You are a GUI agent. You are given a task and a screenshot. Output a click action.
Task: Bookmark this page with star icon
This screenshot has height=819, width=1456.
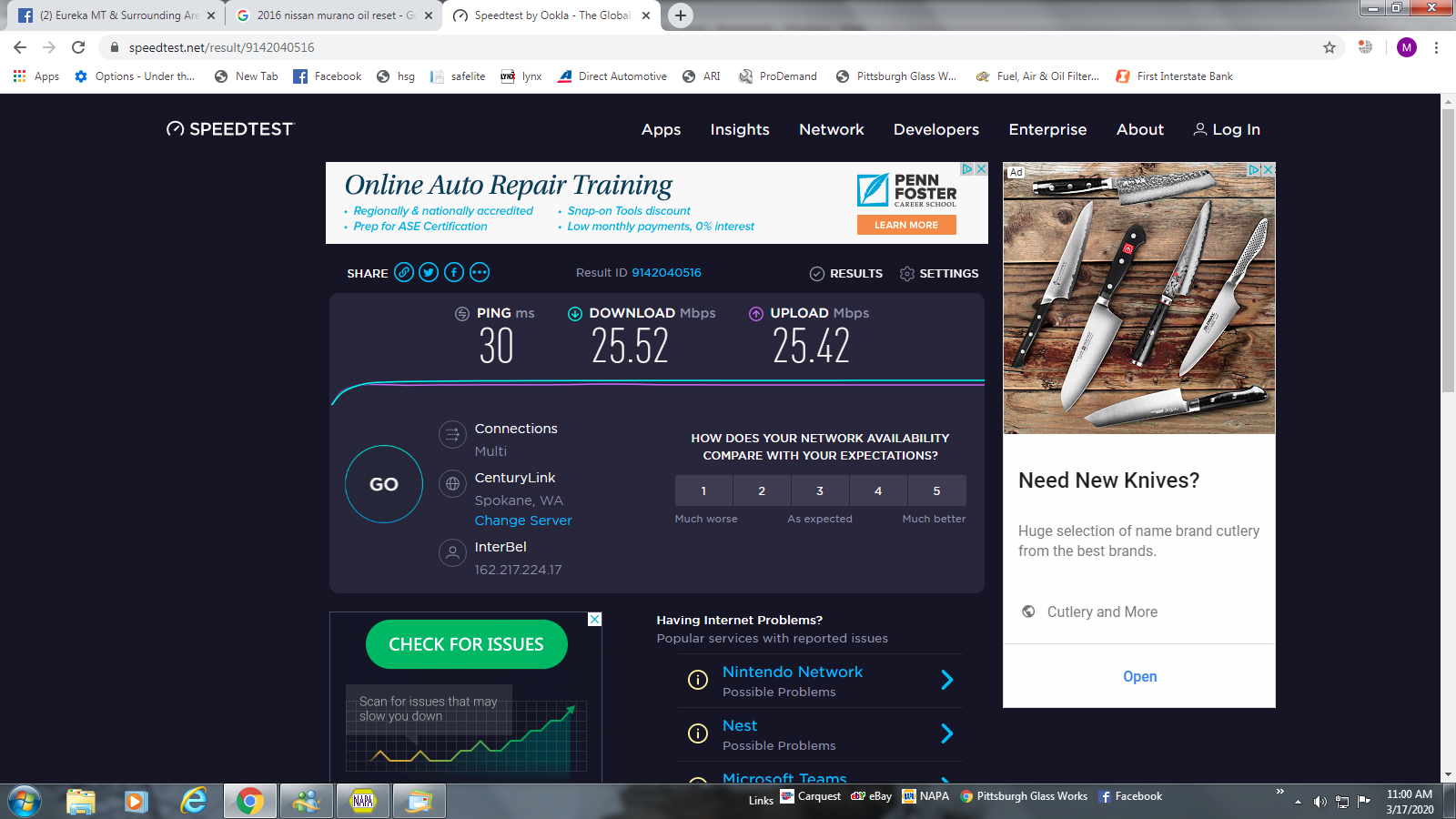(1330, 47)
